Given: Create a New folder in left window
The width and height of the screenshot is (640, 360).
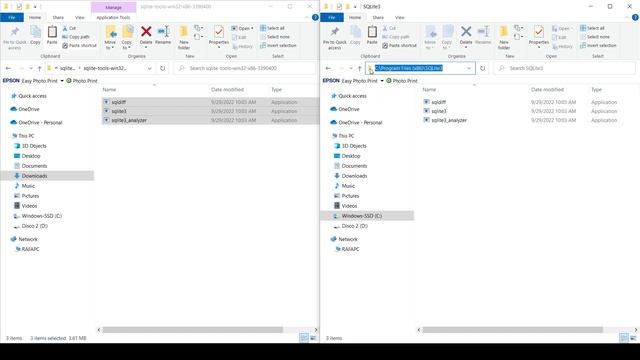Looking at the screenshot, I should coord(184,38).
